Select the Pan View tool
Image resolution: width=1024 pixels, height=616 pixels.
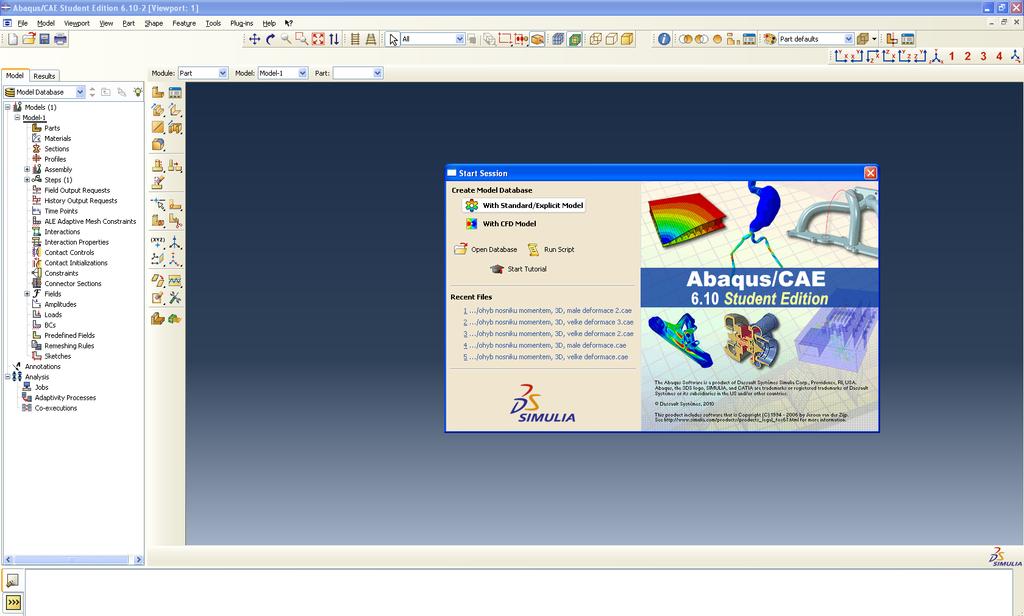coord(255,39)
